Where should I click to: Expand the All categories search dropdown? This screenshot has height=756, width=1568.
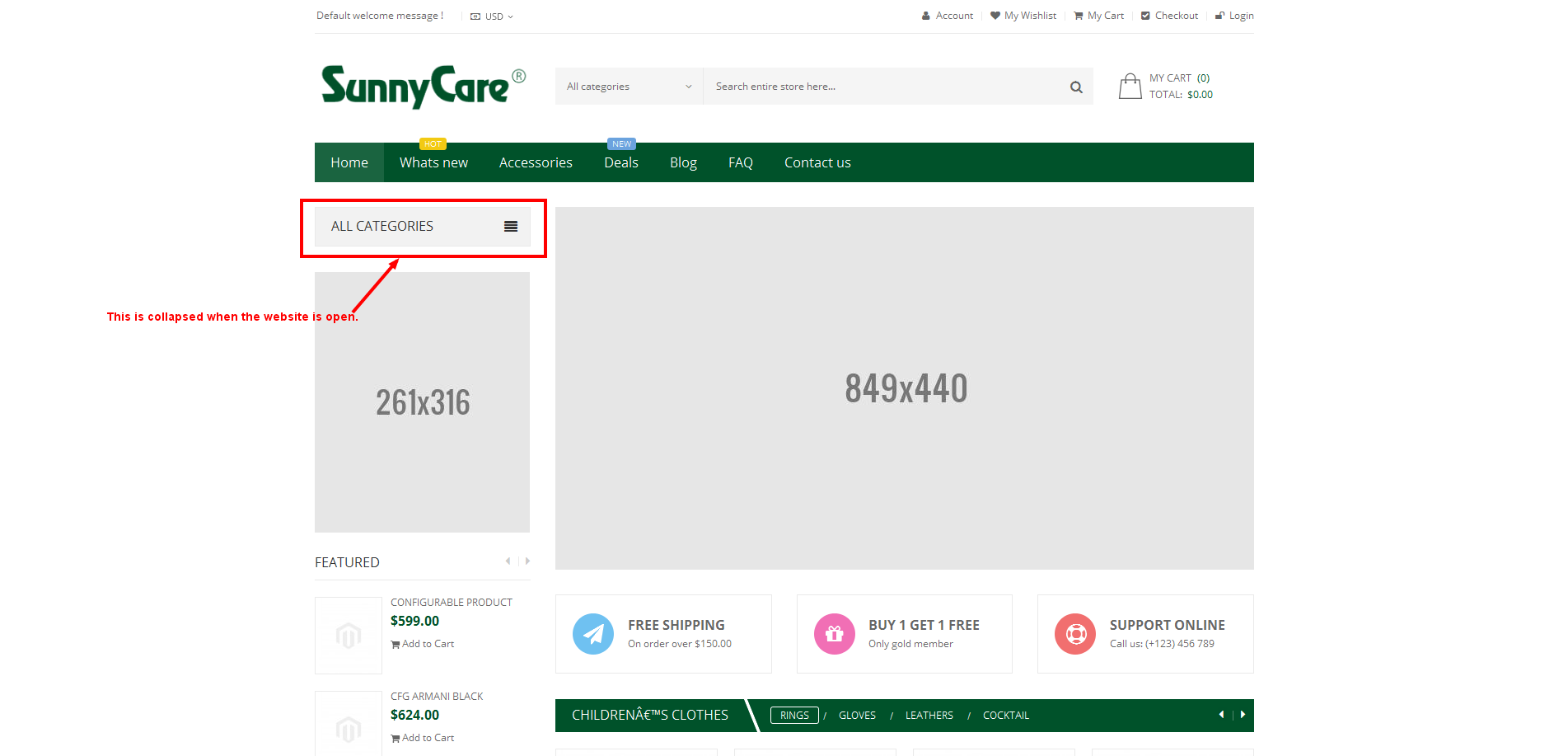629,87
